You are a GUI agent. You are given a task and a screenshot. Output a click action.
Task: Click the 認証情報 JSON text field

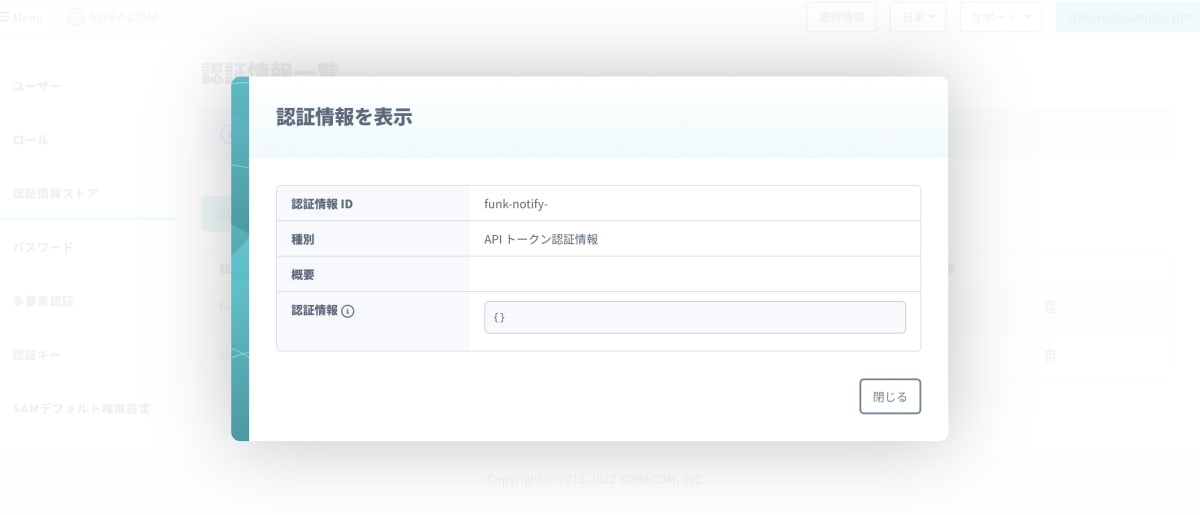[695, 317]
